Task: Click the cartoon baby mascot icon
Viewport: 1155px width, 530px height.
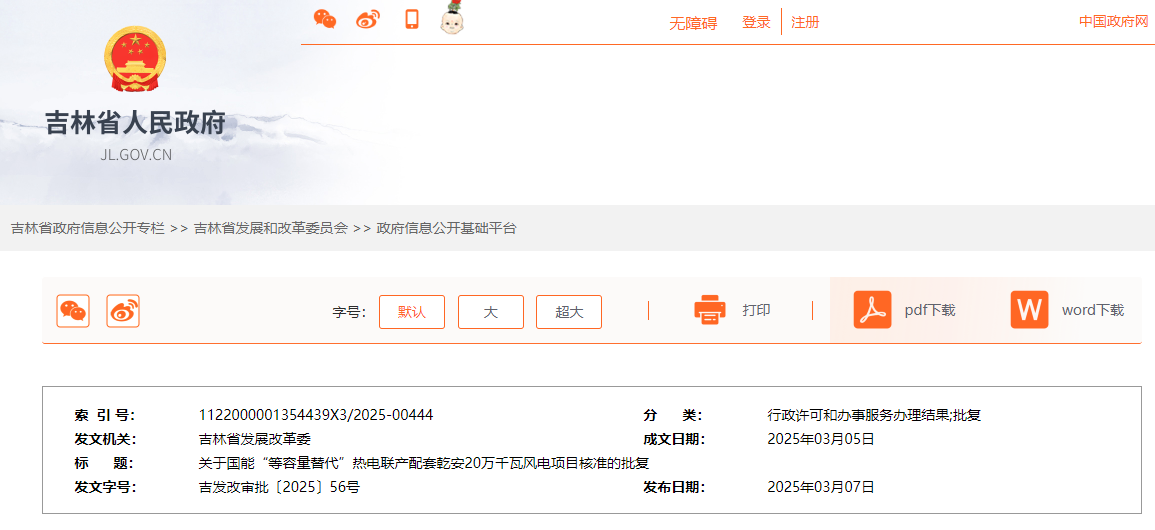Action: click(452, 18)
